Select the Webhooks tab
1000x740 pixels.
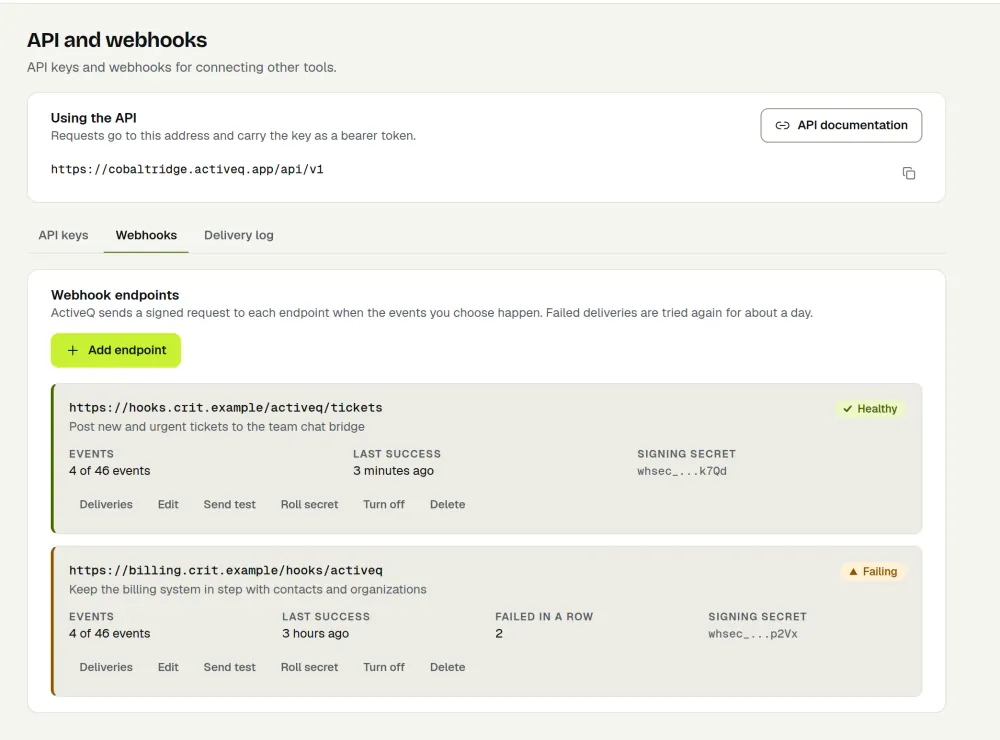(x=146, y=235)
